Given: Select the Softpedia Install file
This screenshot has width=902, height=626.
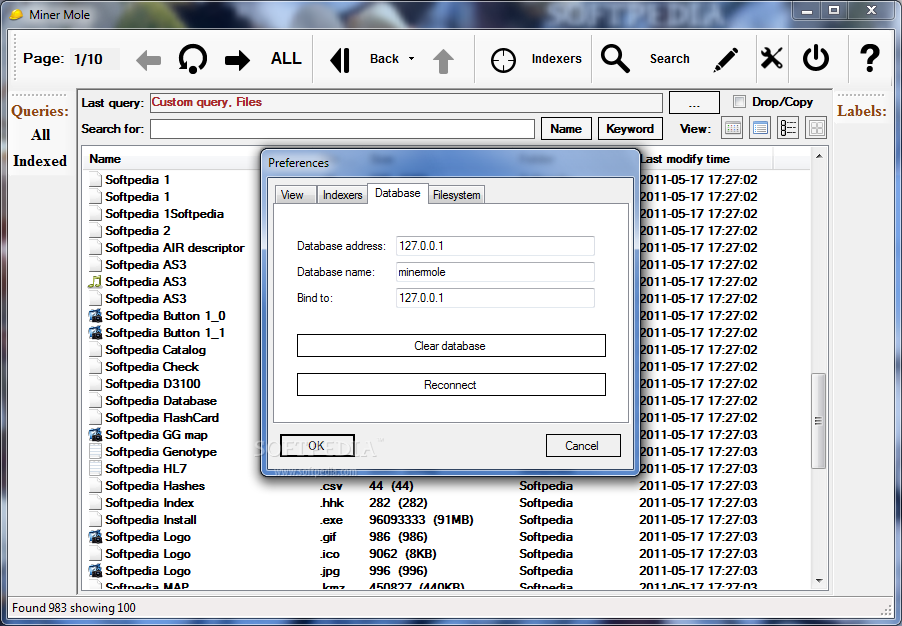Looking at the screenshot, I should pyautogui.click(x=151, y=520).
